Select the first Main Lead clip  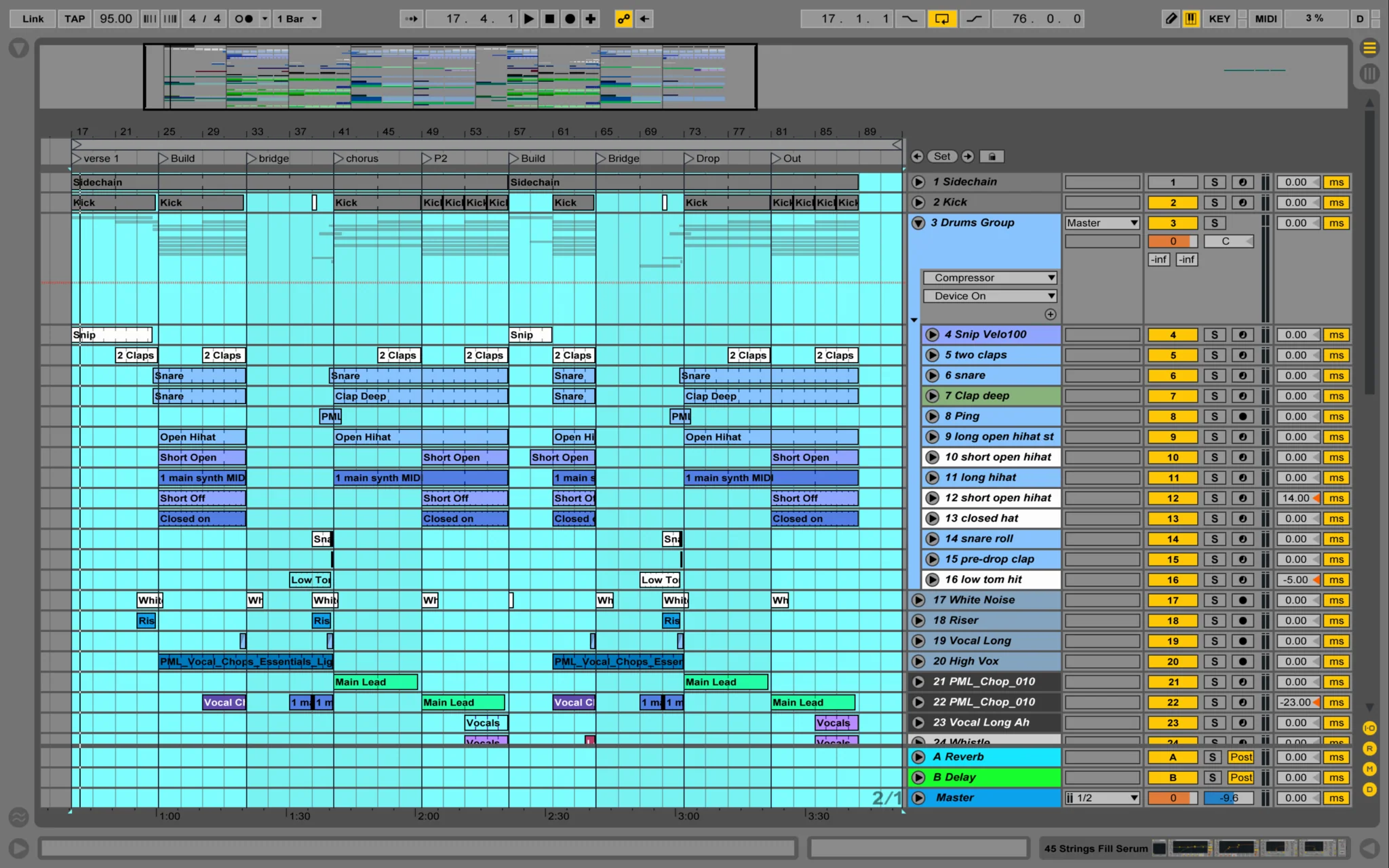[x=376, y=682]
